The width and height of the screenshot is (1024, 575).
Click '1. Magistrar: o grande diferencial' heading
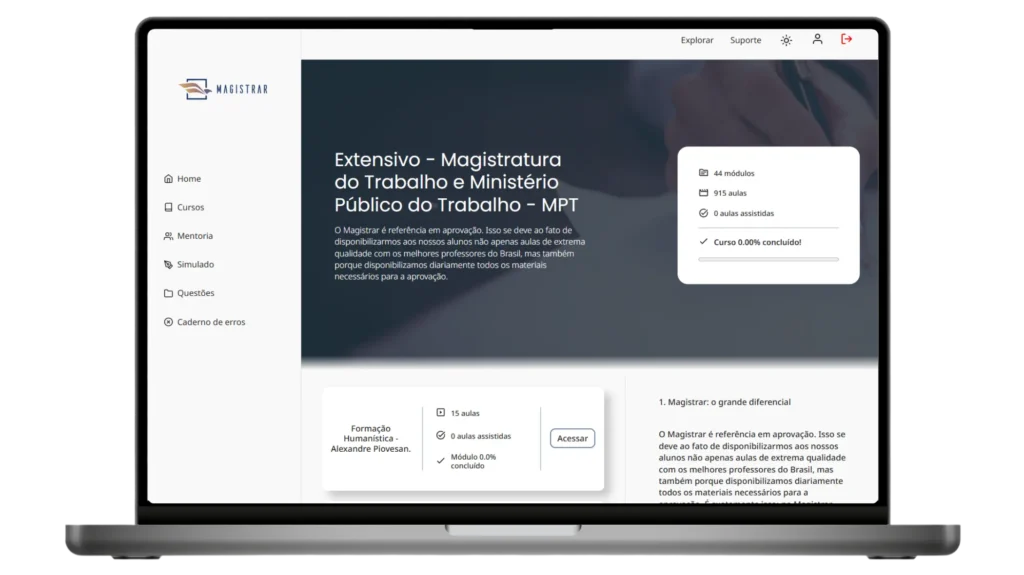724,402
